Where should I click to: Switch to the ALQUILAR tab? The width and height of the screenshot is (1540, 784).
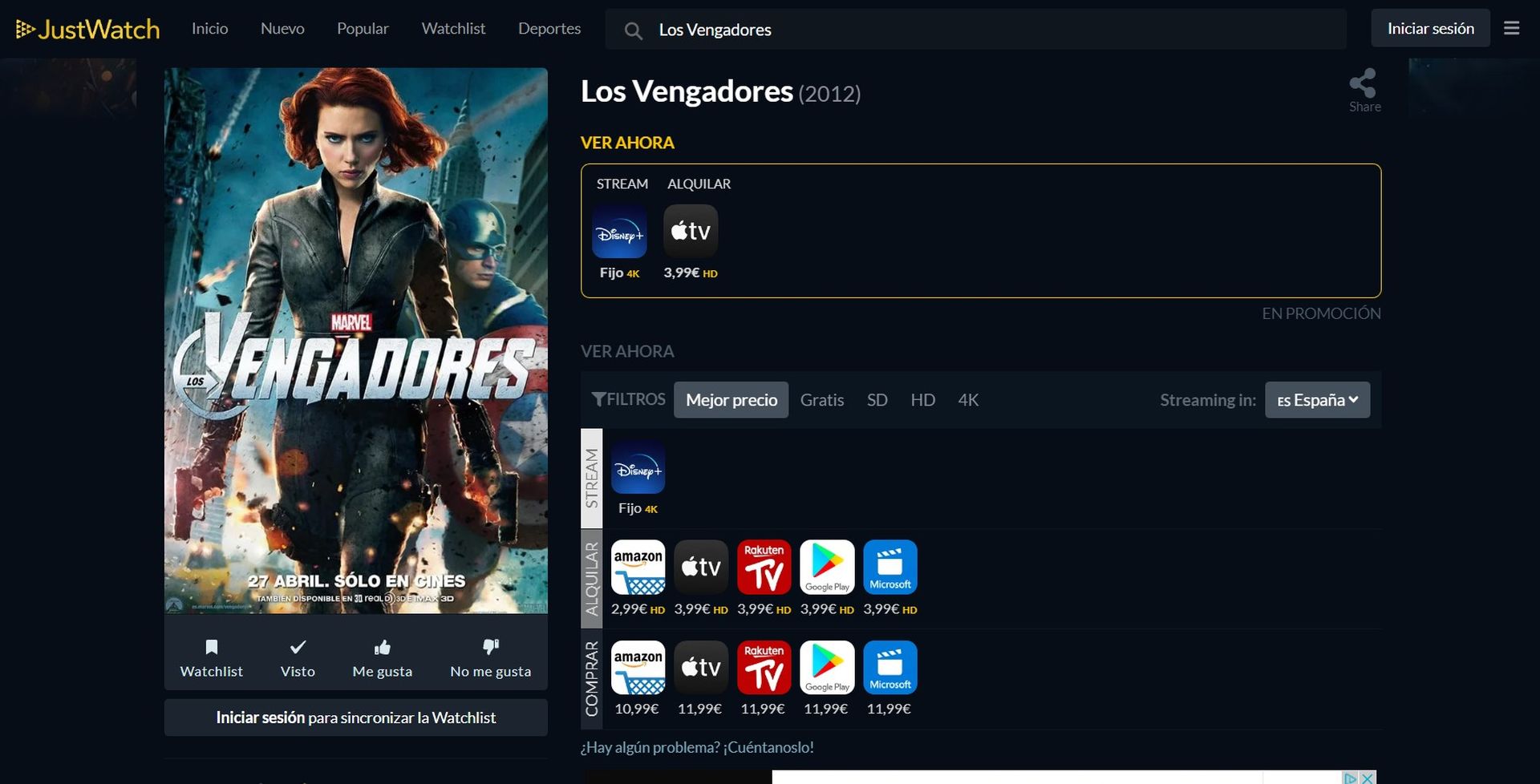[x=698, y=184]
